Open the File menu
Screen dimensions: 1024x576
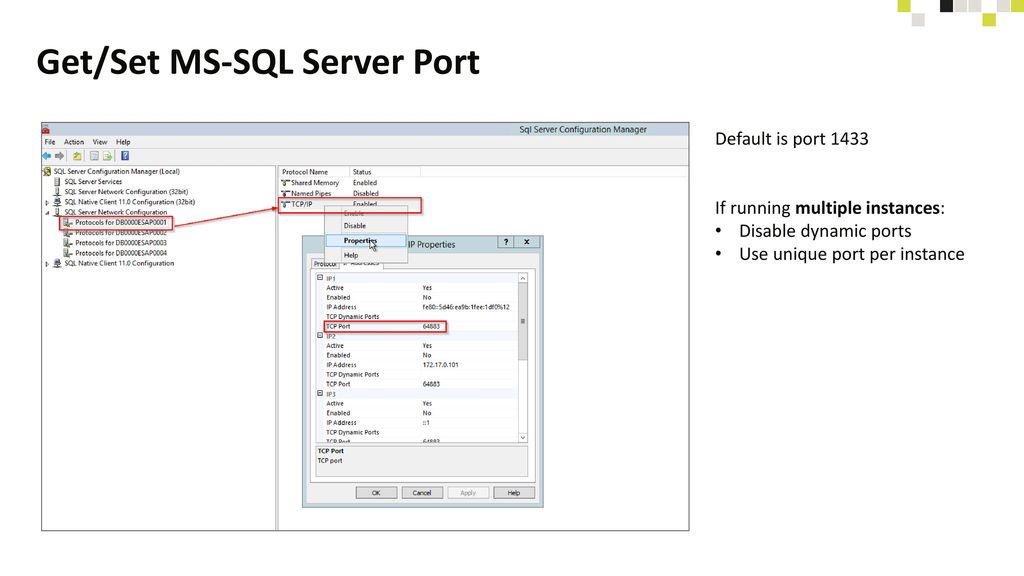tap(50, 142)
